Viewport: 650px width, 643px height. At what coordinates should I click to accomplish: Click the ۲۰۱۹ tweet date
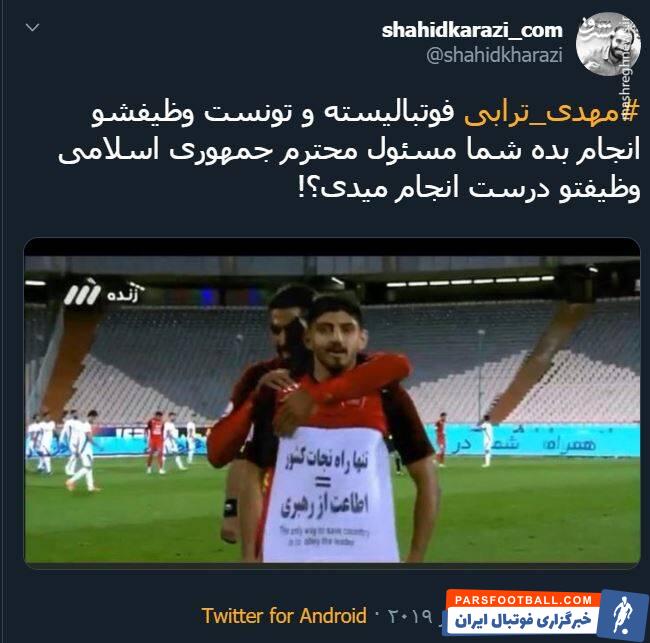[410, 616]
